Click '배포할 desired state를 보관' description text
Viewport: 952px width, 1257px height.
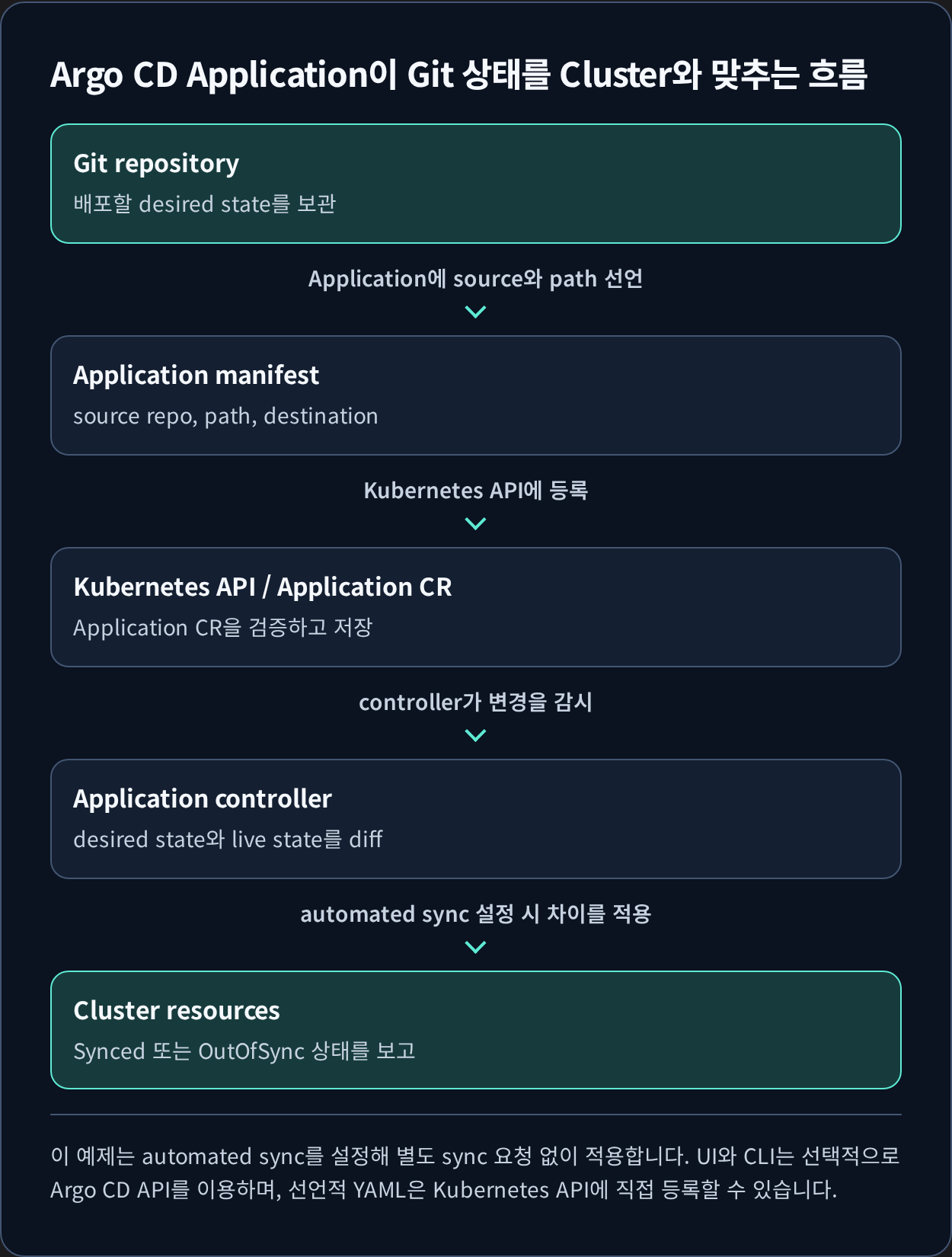point(204,204)
